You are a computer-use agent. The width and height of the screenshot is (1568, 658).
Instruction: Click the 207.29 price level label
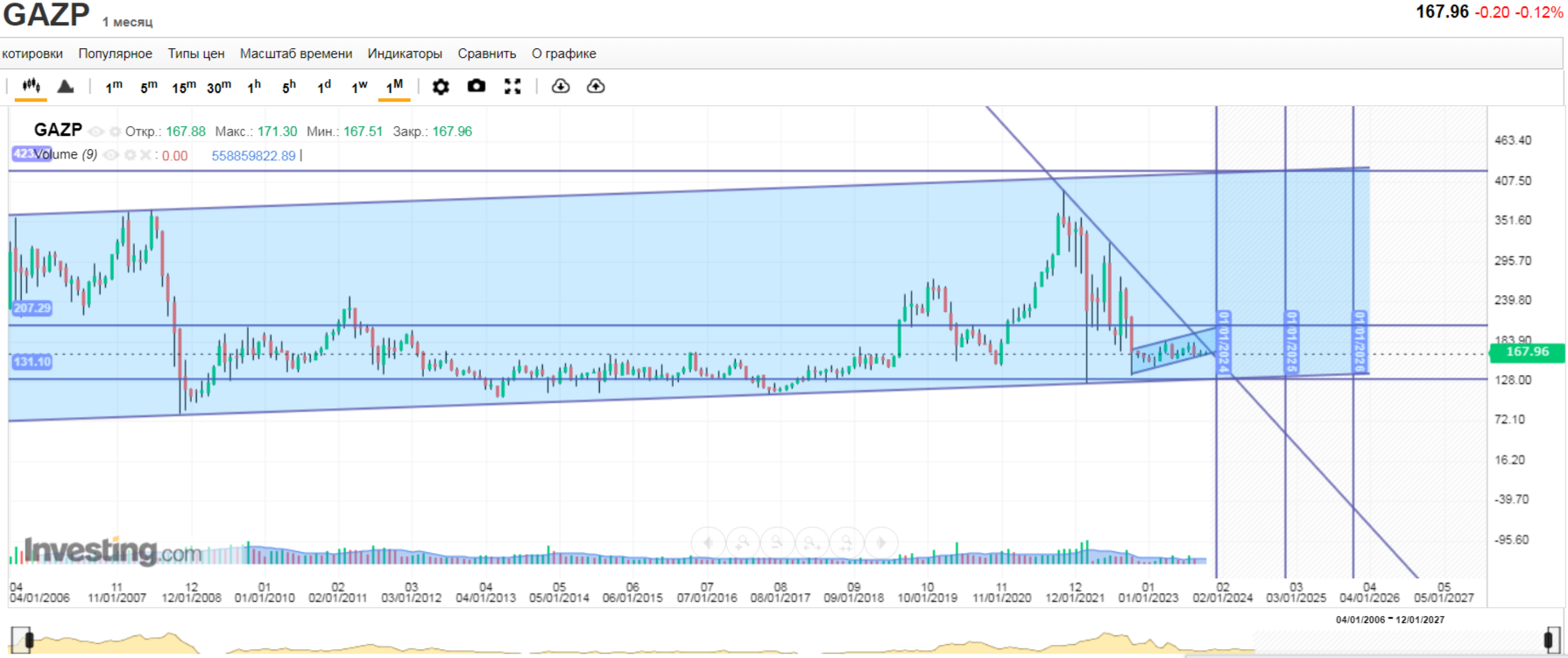32,308
